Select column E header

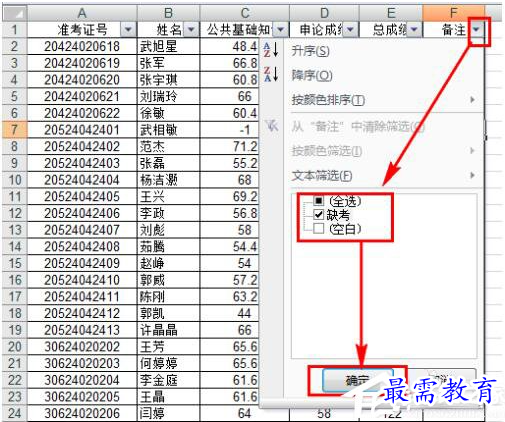(391, 13)
